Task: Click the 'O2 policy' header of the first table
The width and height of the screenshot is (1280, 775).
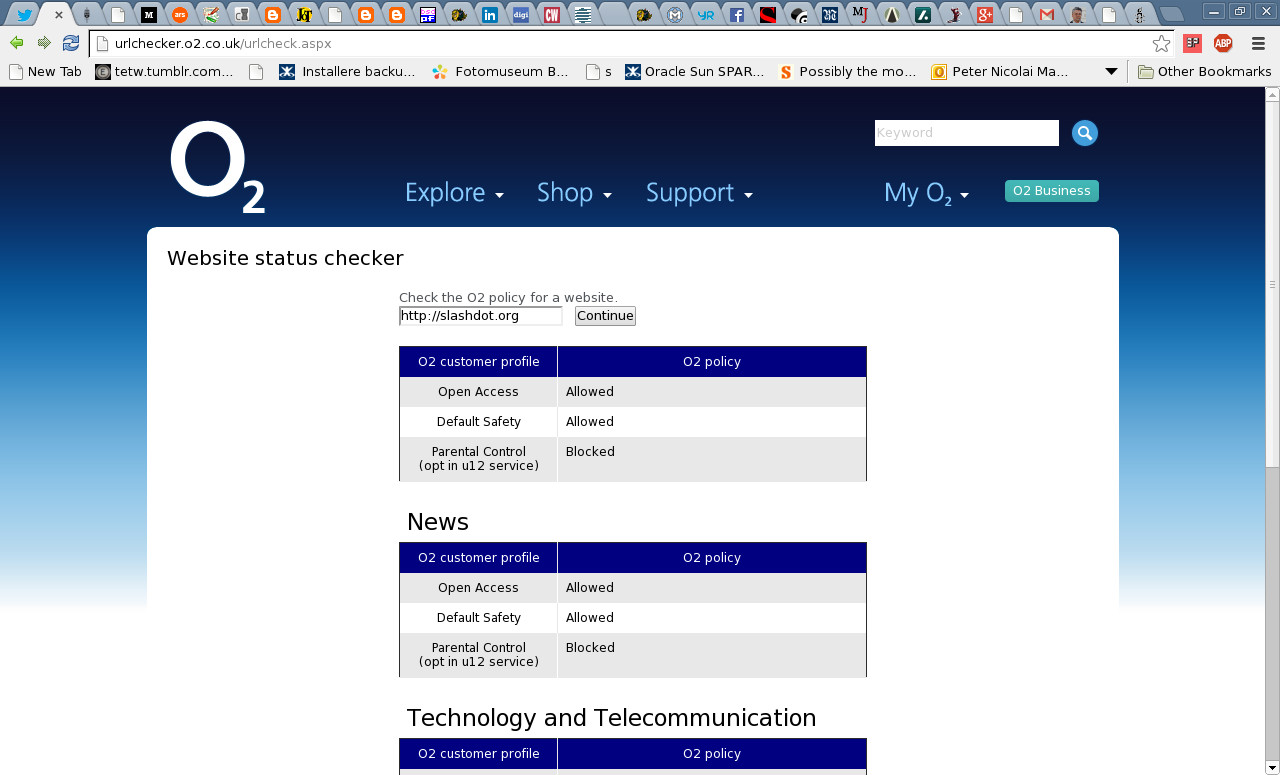Action: tap(712, 362)
